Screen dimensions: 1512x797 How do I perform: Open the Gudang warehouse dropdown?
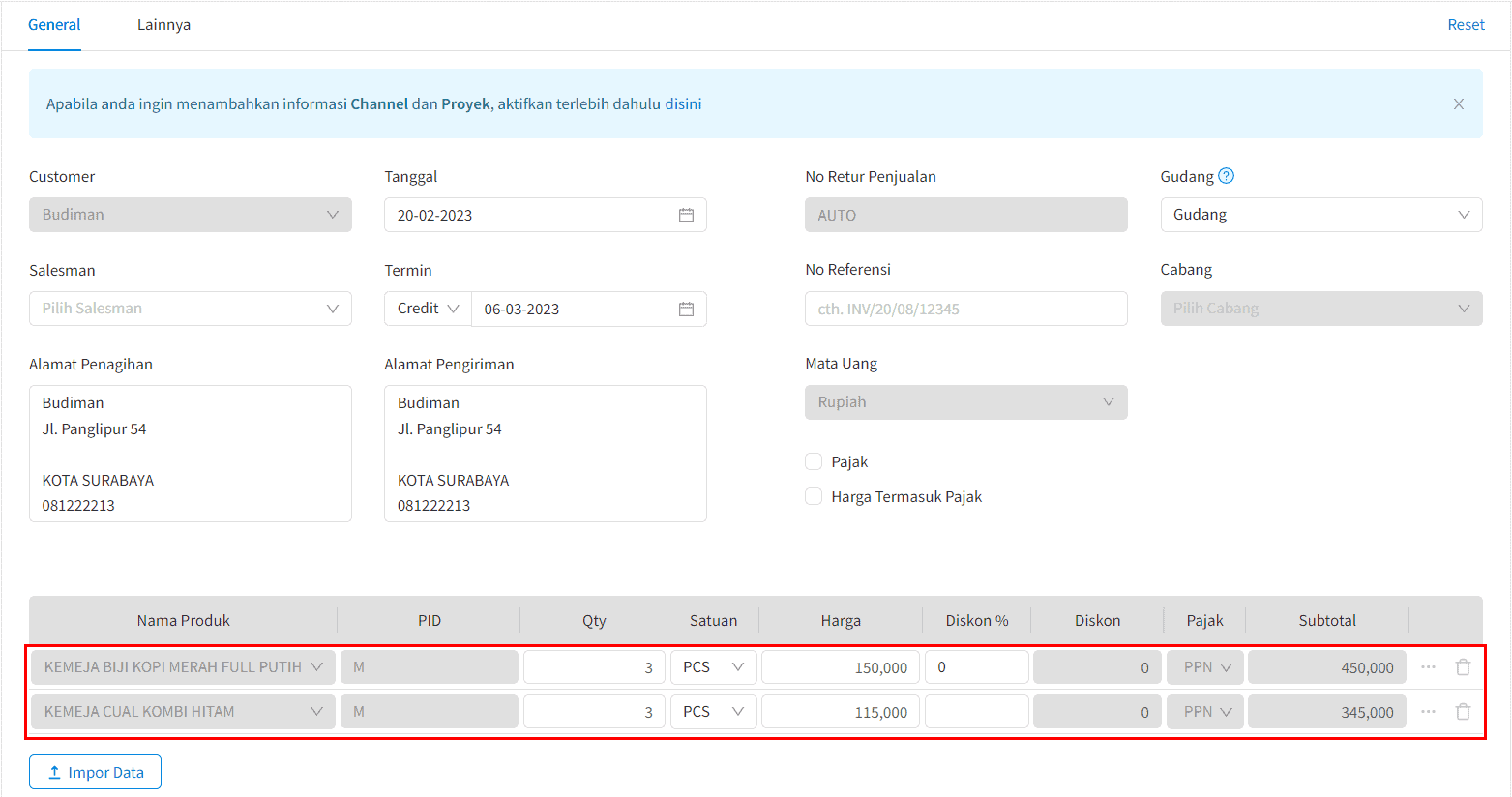(1320, 215)
